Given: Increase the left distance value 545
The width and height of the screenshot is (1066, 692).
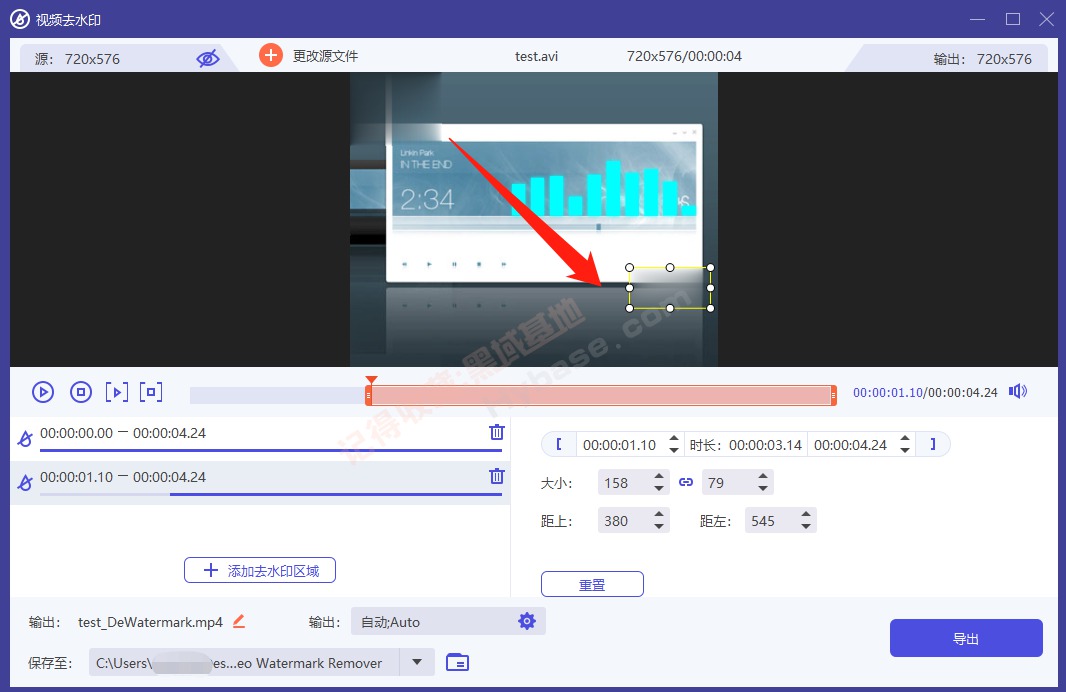Looking at the screenshot, I should (806, 515).
